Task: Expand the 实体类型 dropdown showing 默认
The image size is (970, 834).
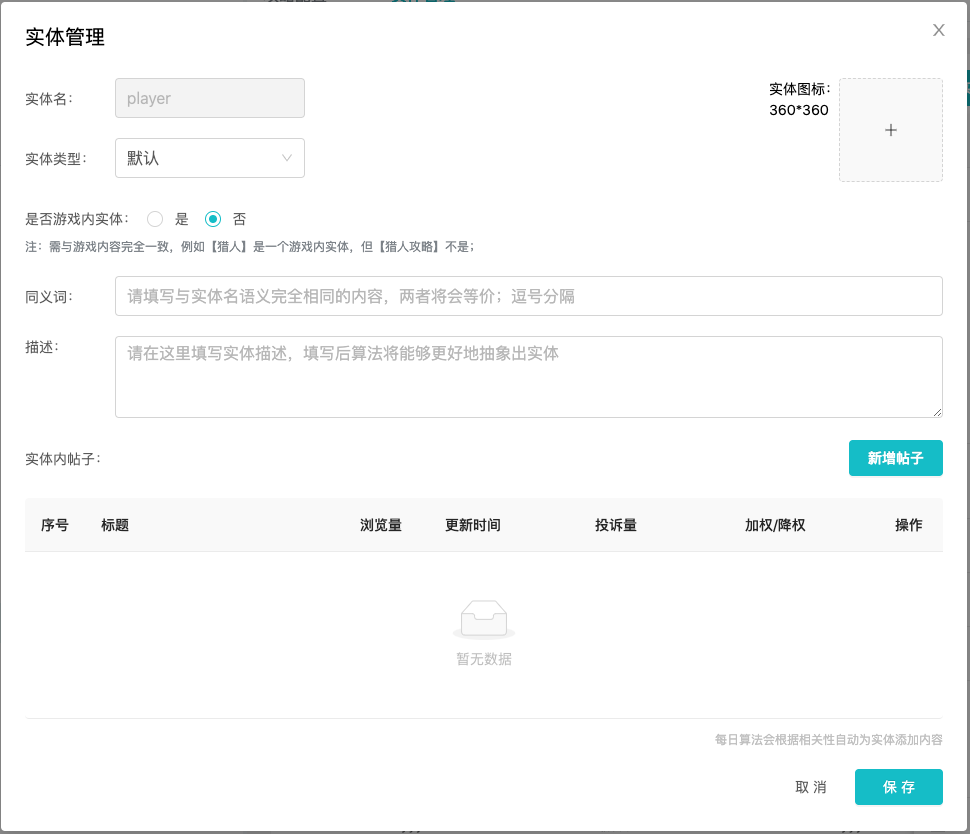Action: pyautogui.click(x=210, y=158)
